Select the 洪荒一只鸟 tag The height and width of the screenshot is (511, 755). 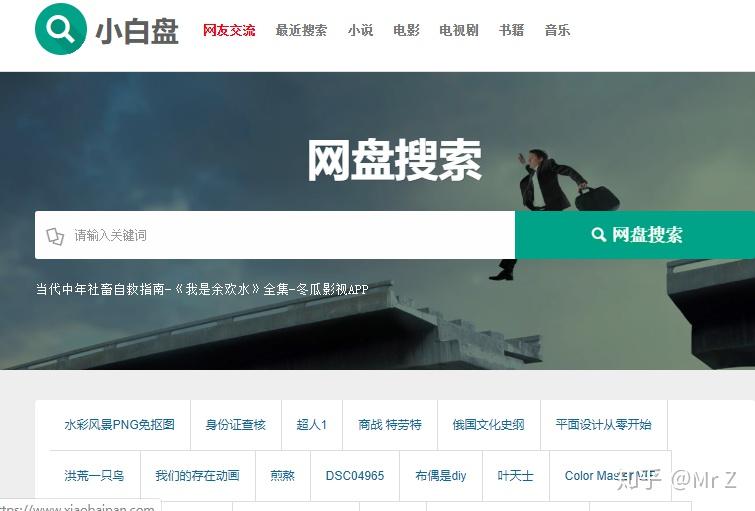pos(94,476)
